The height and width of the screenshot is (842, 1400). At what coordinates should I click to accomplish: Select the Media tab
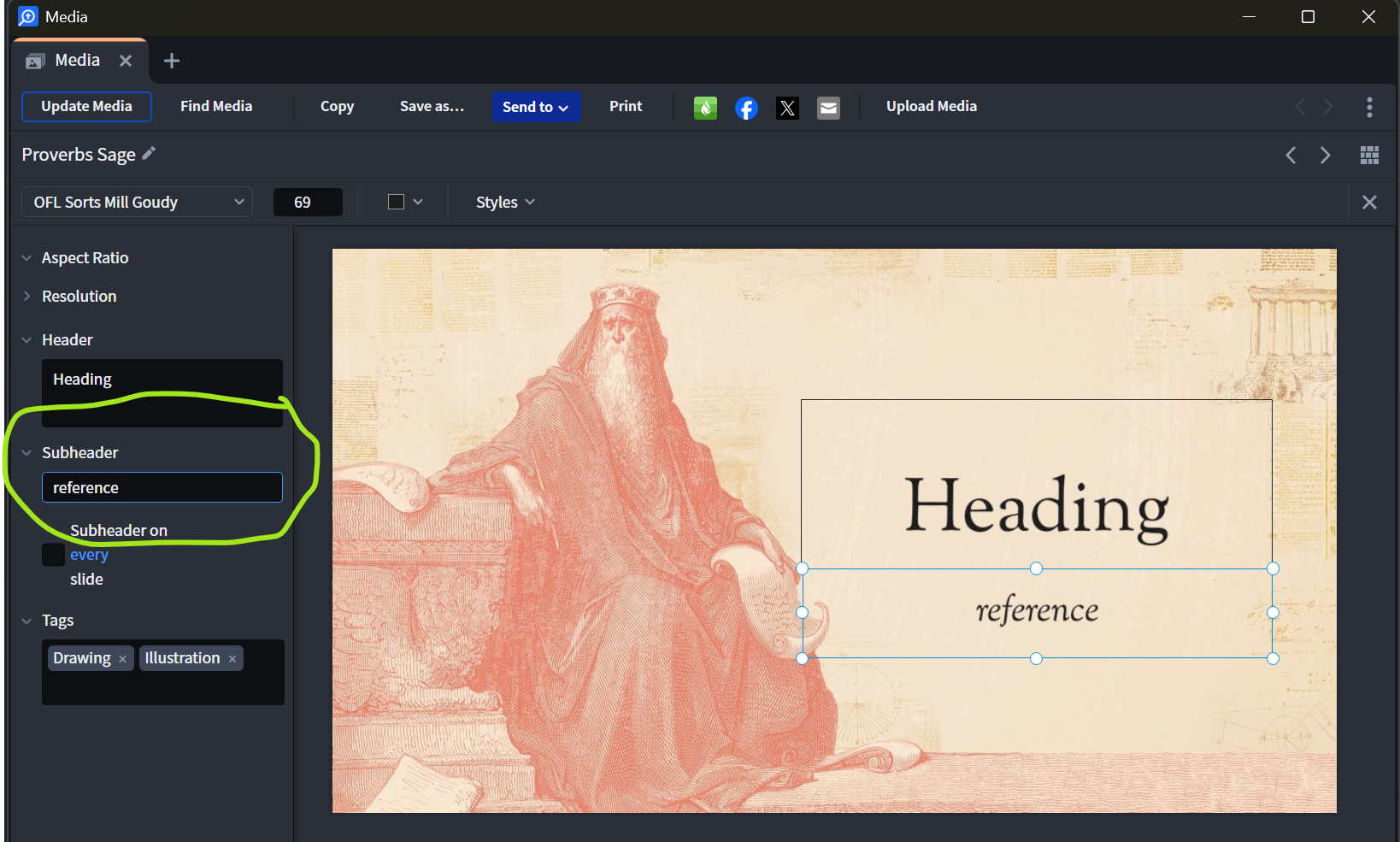(81, 61)
